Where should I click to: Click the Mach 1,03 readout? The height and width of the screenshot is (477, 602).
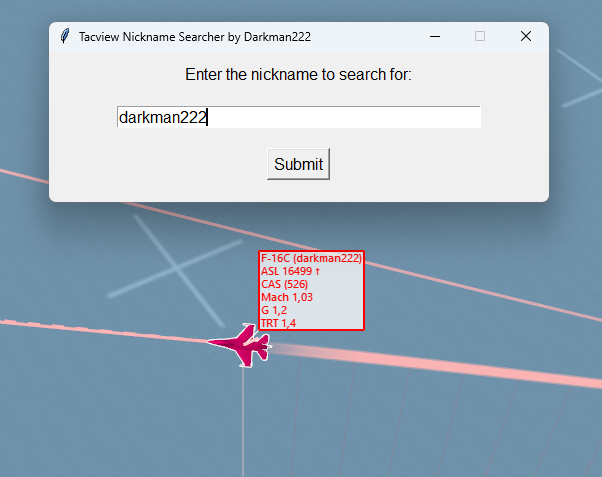[287, 297]
